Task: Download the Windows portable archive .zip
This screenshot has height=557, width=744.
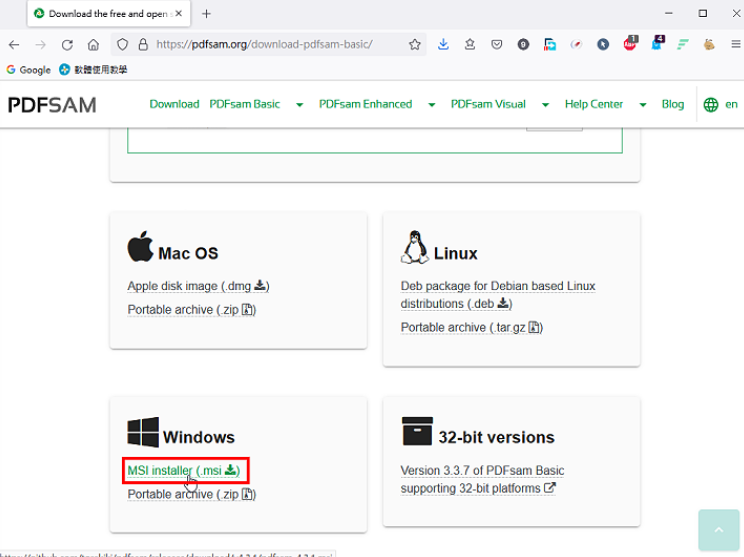Action: point(192,494)
